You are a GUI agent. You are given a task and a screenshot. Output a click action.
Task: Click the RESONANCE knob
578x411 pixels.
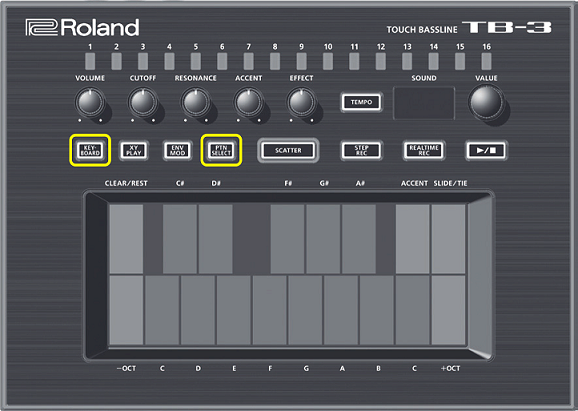[x=195, y=102]
